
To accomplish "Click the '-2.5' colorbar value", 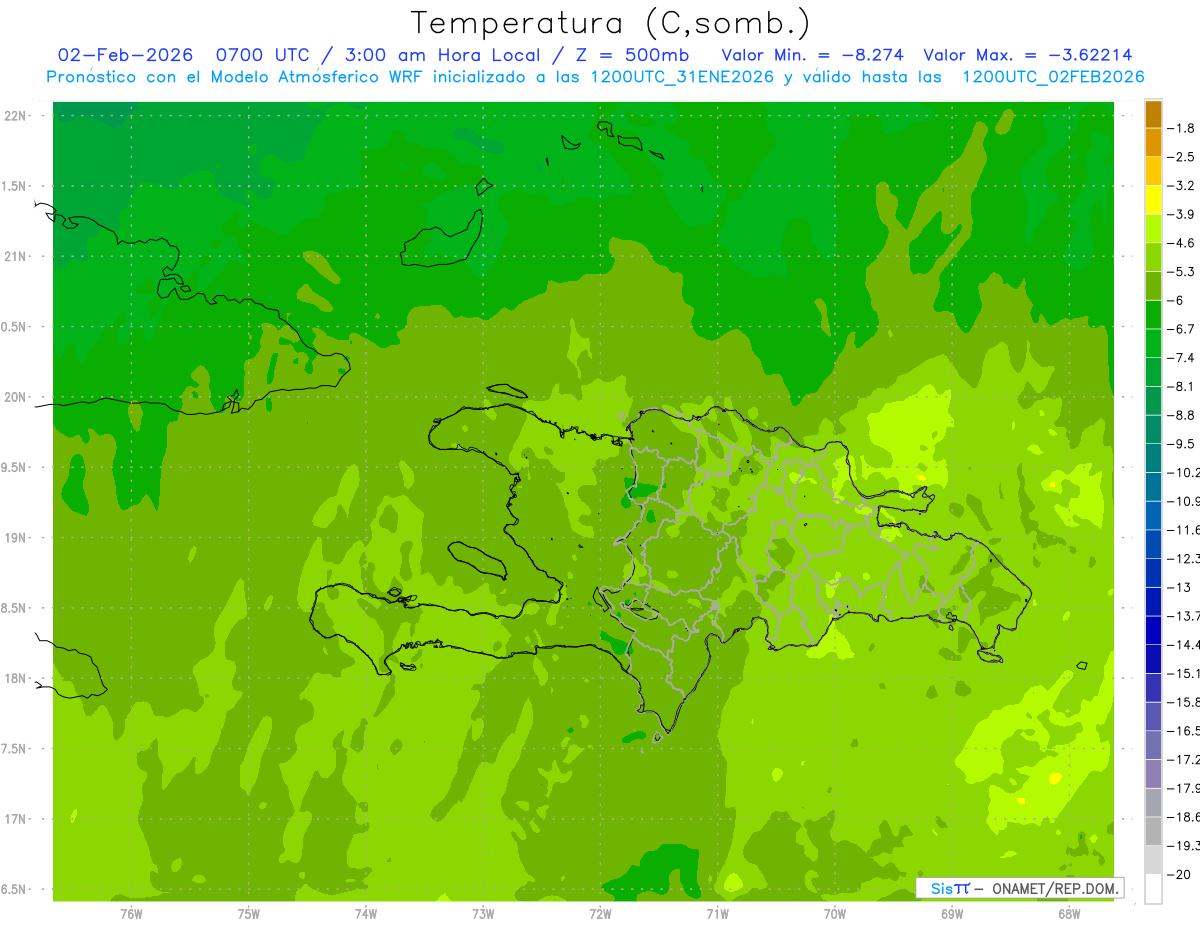I will (x=1180, y=157).
